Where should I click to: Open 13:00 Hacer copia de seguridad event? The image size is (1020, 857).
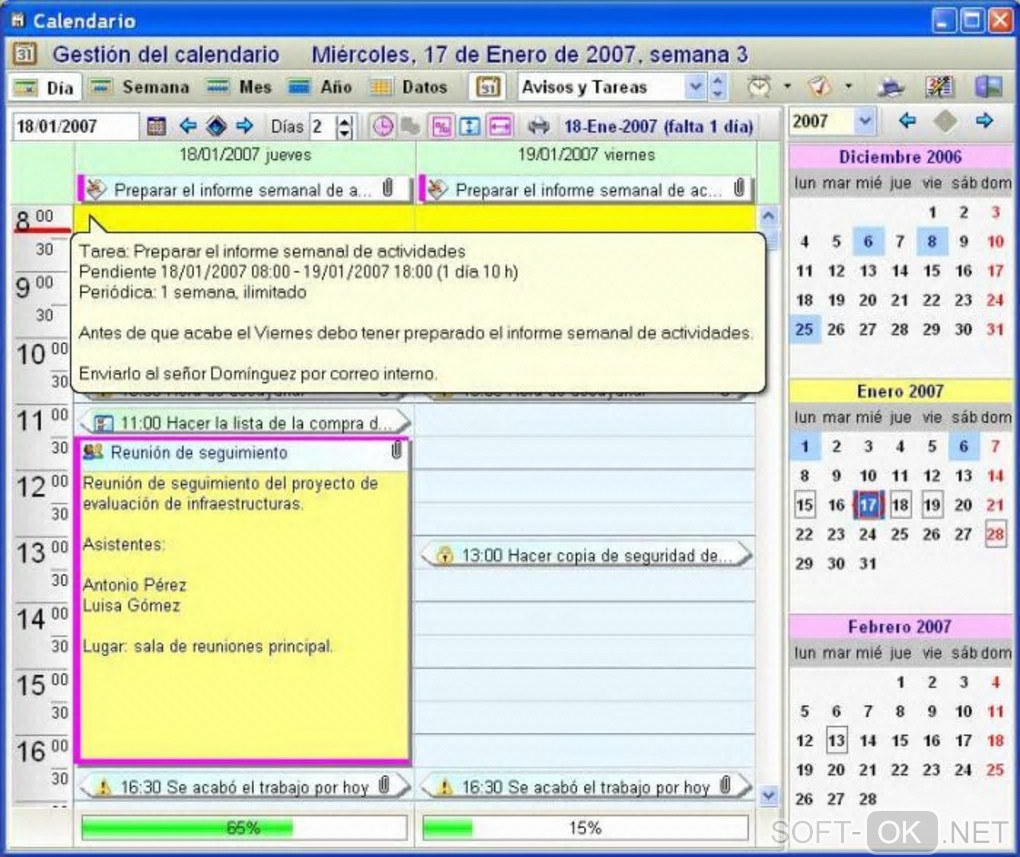pos(586,555)
